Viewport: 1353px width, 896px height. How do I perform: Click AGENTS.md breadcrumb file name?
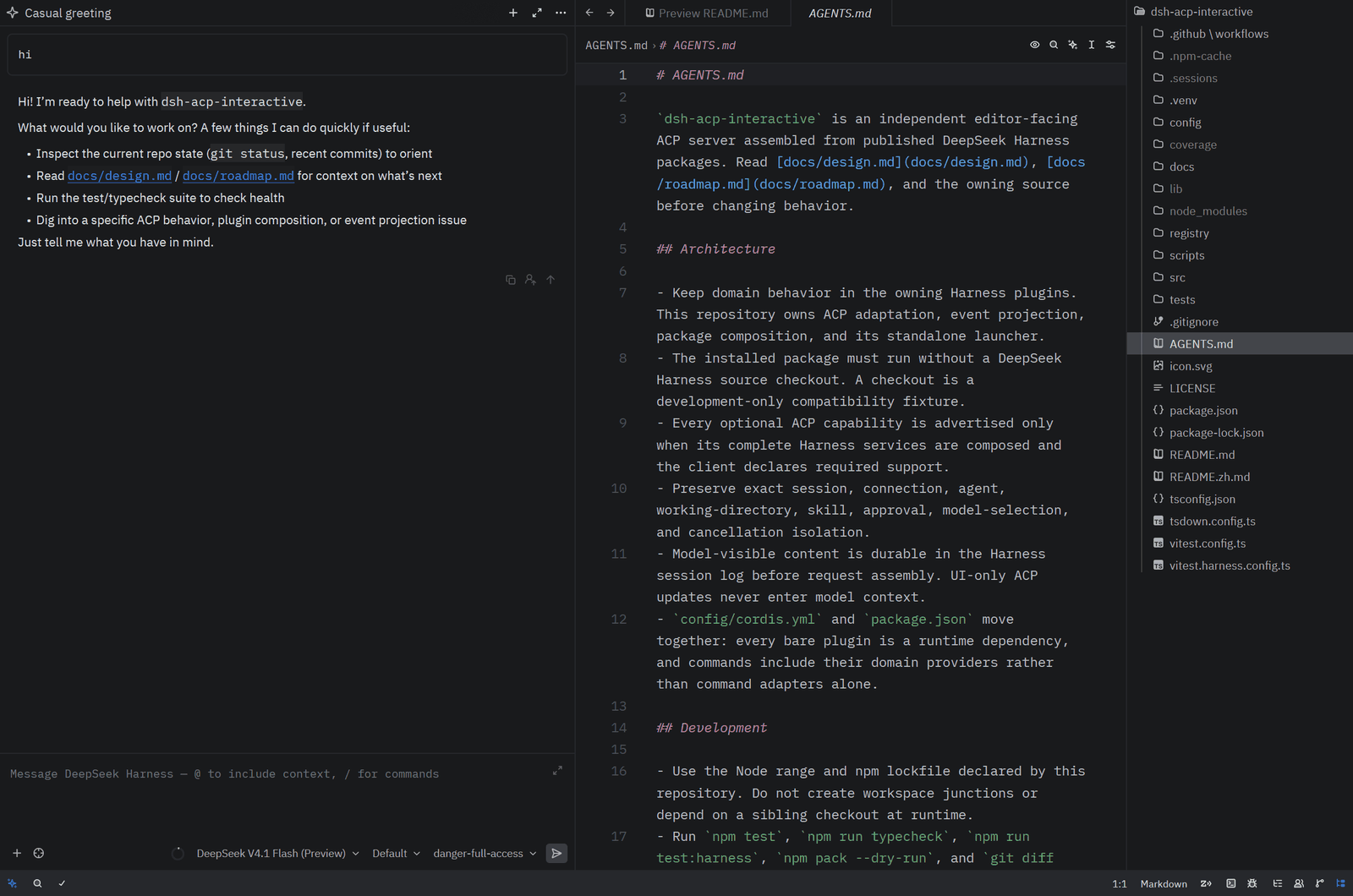point(616,46)
